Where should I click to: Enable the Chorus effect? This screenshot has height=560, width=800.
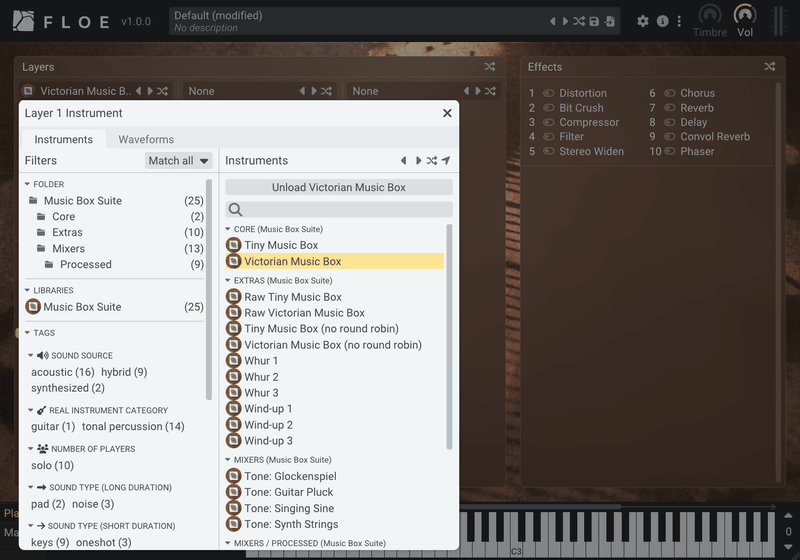(x=669, y=93)
